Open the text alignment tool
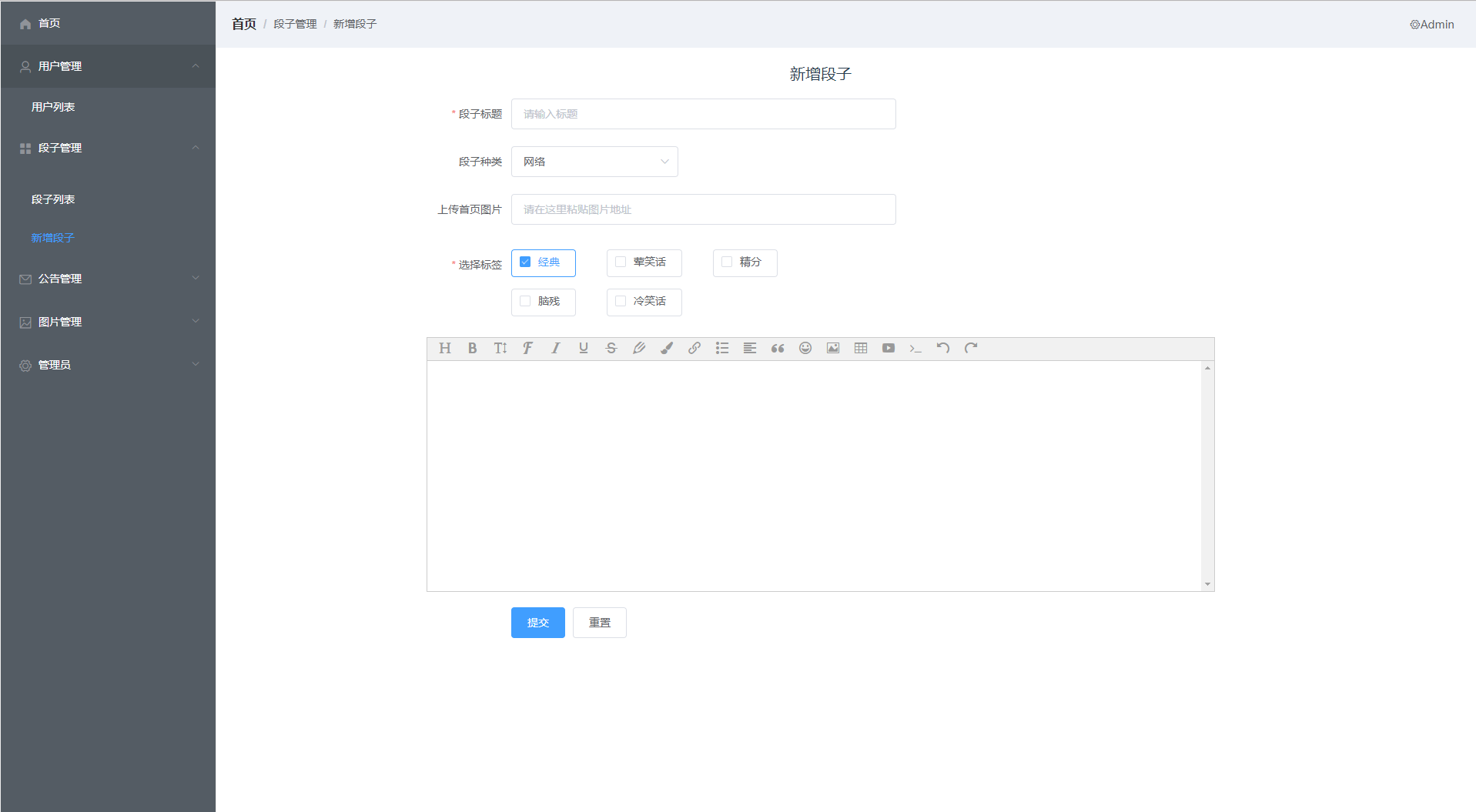 pyautogui.click(x=750, y=348)
